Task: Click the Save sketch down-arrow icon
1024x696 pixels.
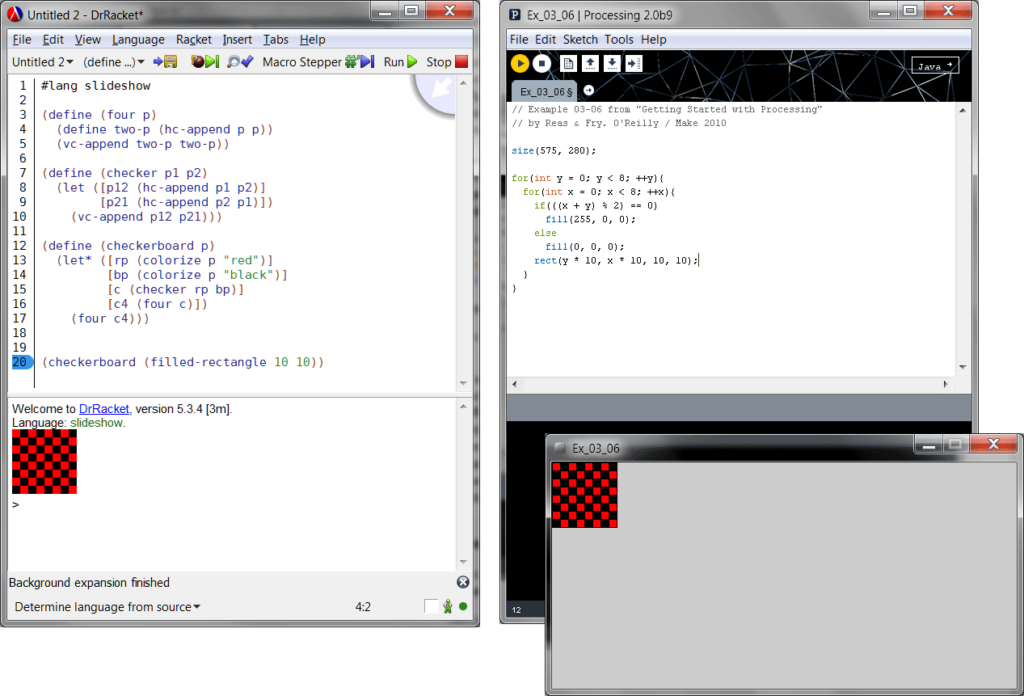Action: [612, 64]
